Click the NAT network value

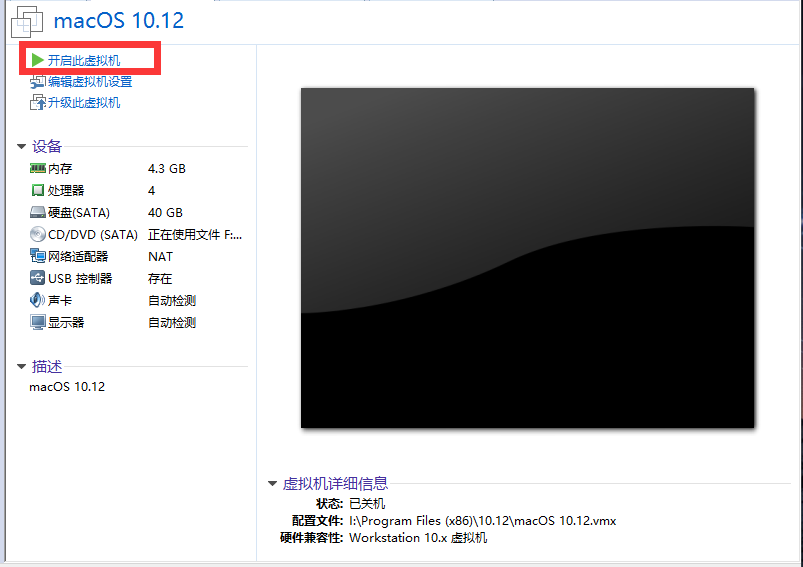pos(161,257)
